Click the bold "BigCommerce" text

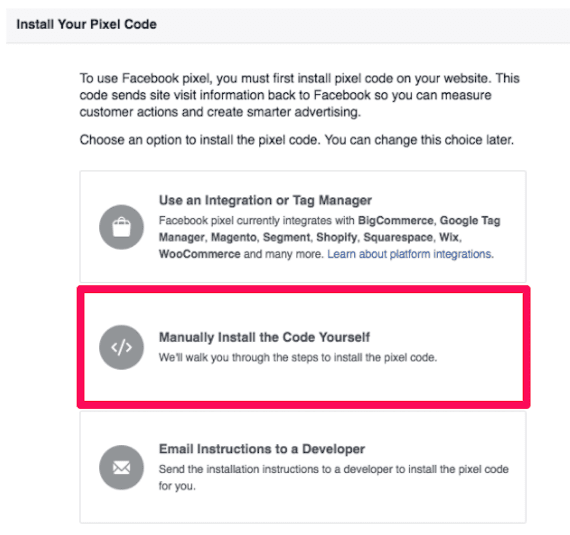coord(396,220)
